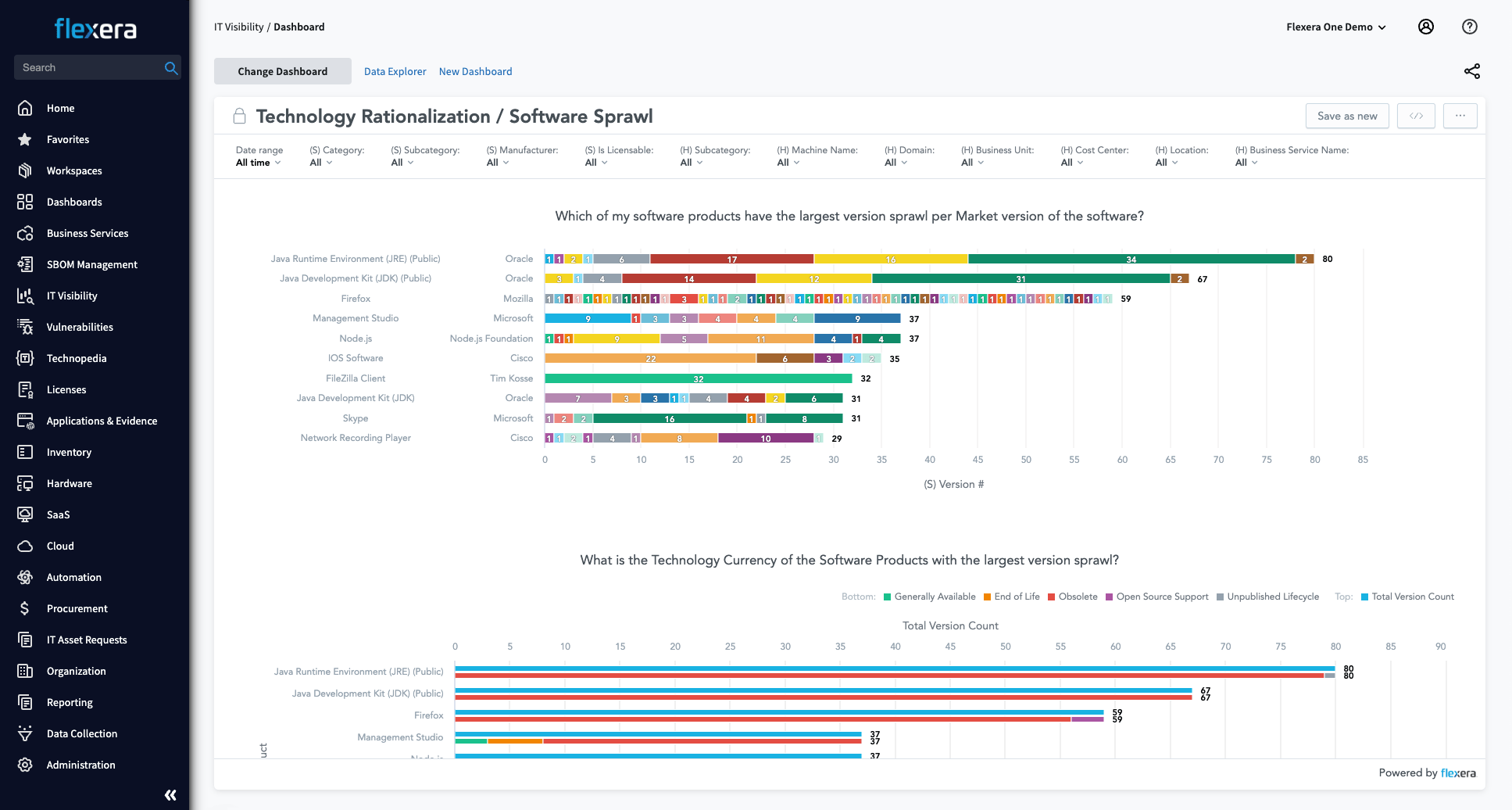Click inside the sidebar Search field
This screenshot has height=810, width=1512.
86,68
